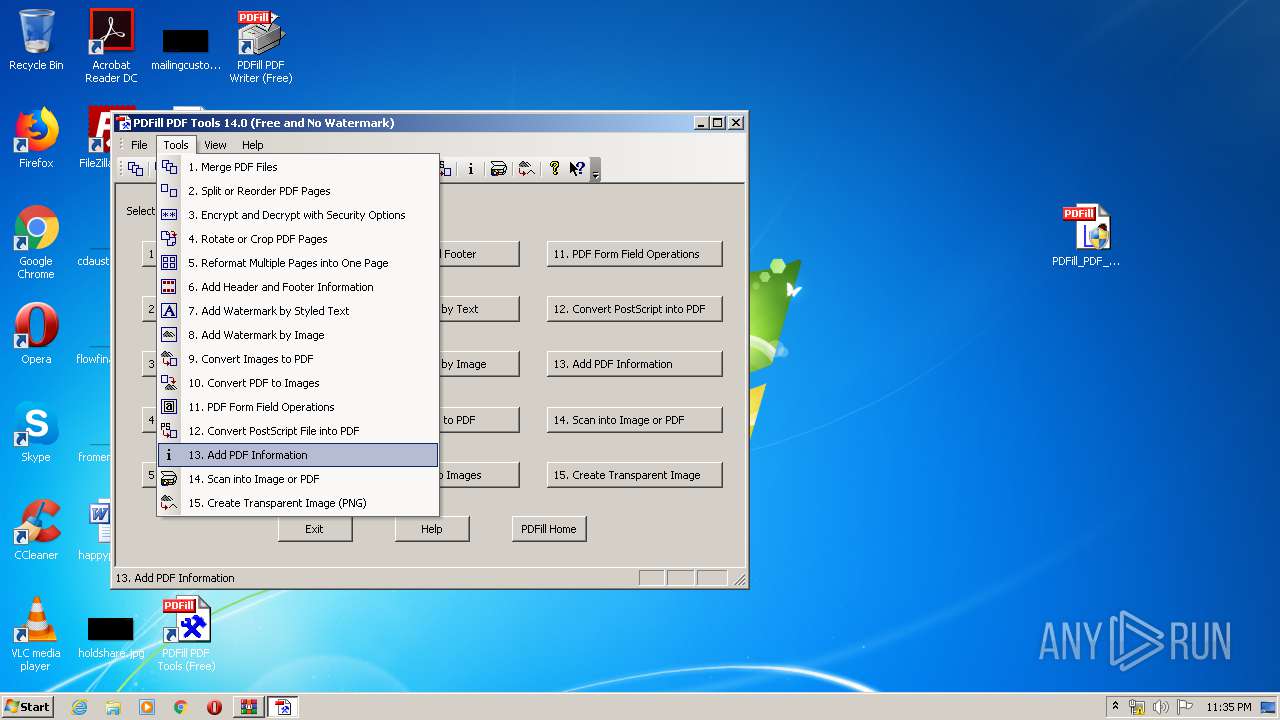The image size is (1280, 720).
Task: Open Windows Explorer folder in taskbar
Action: [113, 707]
